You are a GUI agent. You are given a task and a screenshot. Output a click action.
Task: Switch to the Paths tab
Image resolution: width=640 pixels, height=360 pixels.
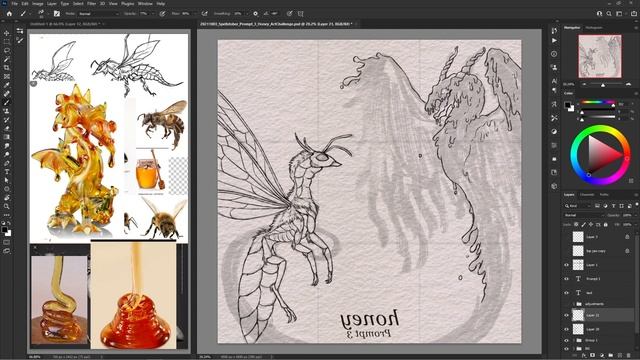click(604, 195)
